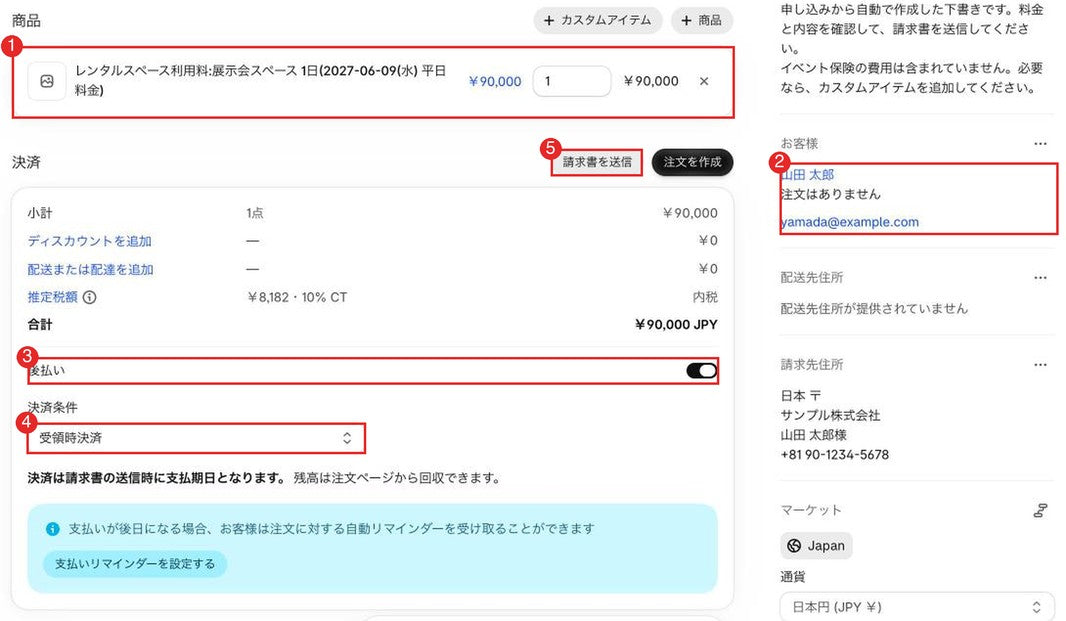The image size is (1066, 621).
Task: Click the quantity input field
Action: tap(572, 81)
